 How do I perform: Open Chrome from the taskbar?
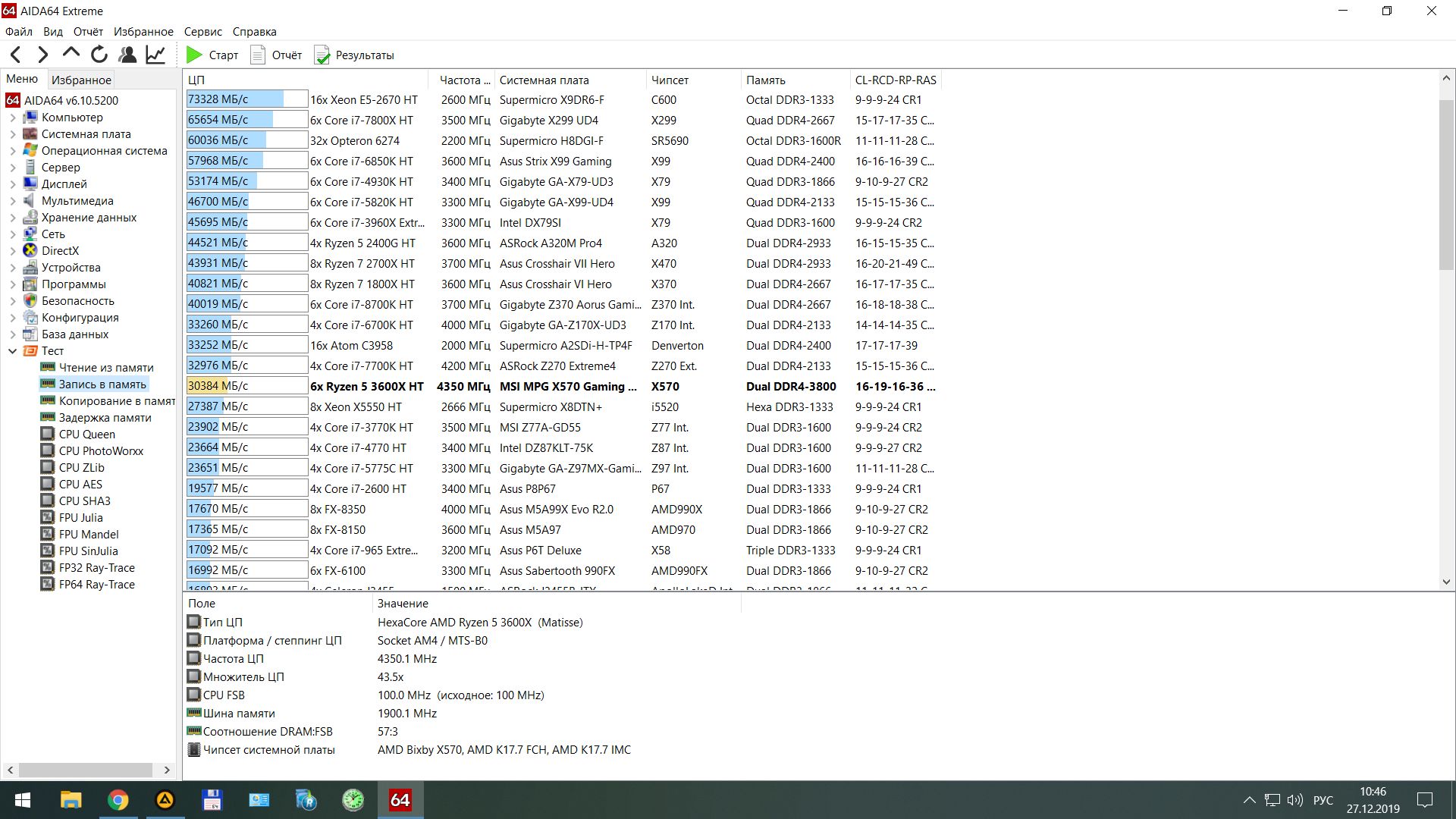pos(118,800)
